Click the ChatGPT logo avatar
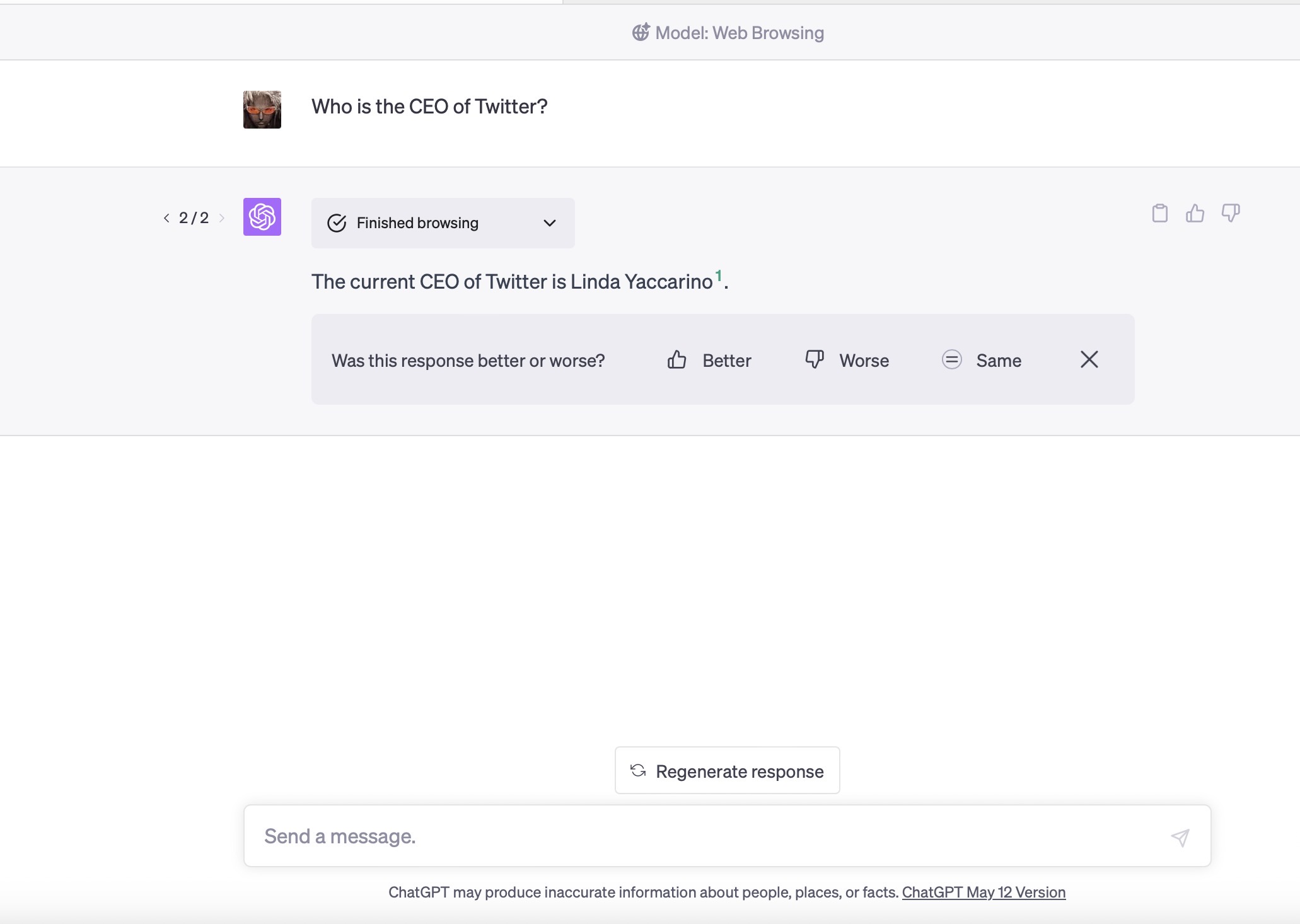Image resolution: width=1300 pixels, height=924 pixels. pyautogui.click(x=262, y=217)
